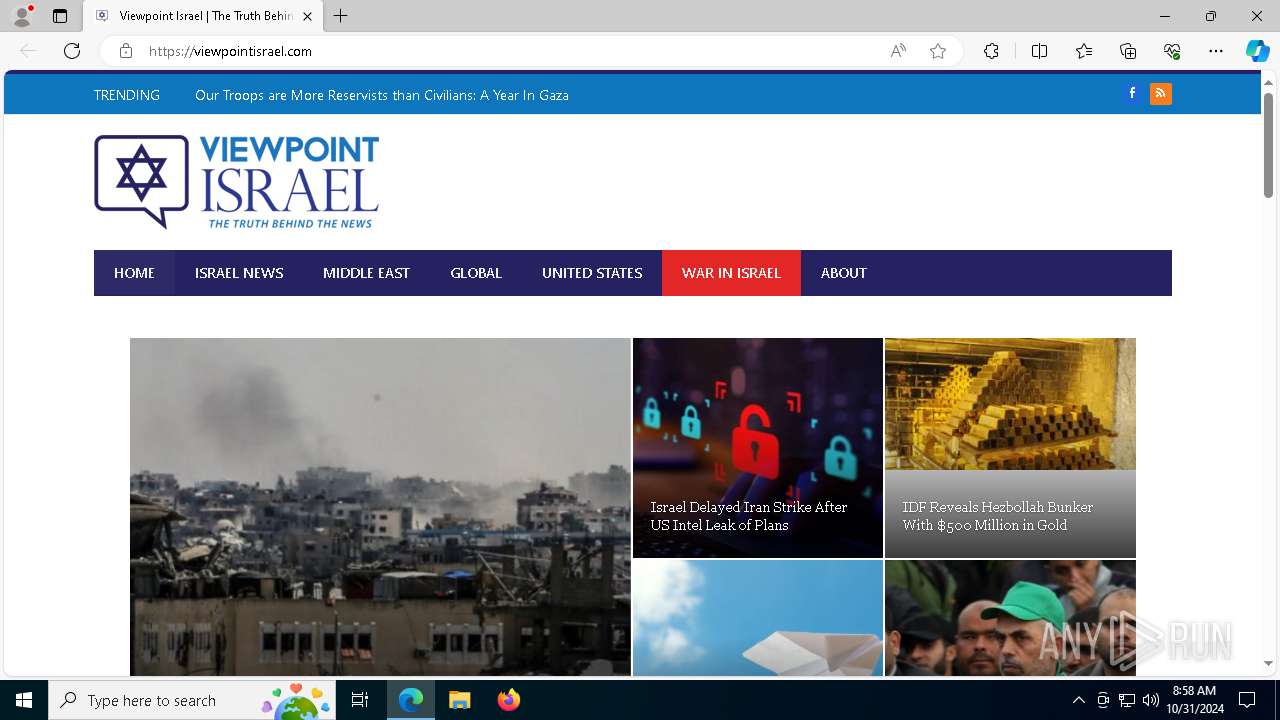Open the Copilot sidebar
1280x720 pixels.
[1257, 51]
